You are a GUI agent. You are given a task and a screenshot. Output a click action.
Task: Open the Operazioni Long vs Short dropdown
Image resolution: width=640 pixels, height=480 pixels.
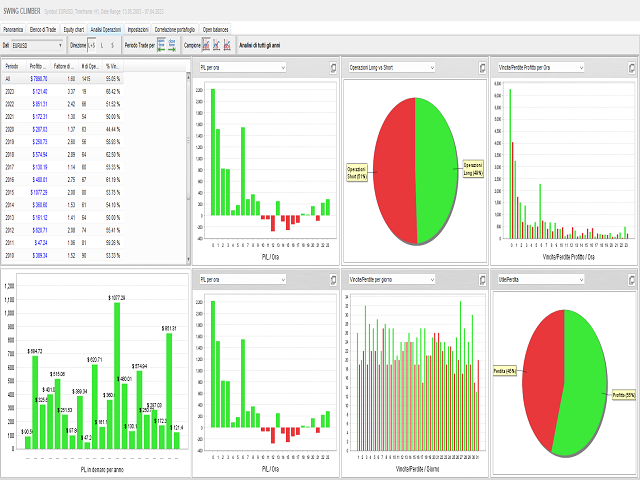pyautogui.click(x=392, y=67)
